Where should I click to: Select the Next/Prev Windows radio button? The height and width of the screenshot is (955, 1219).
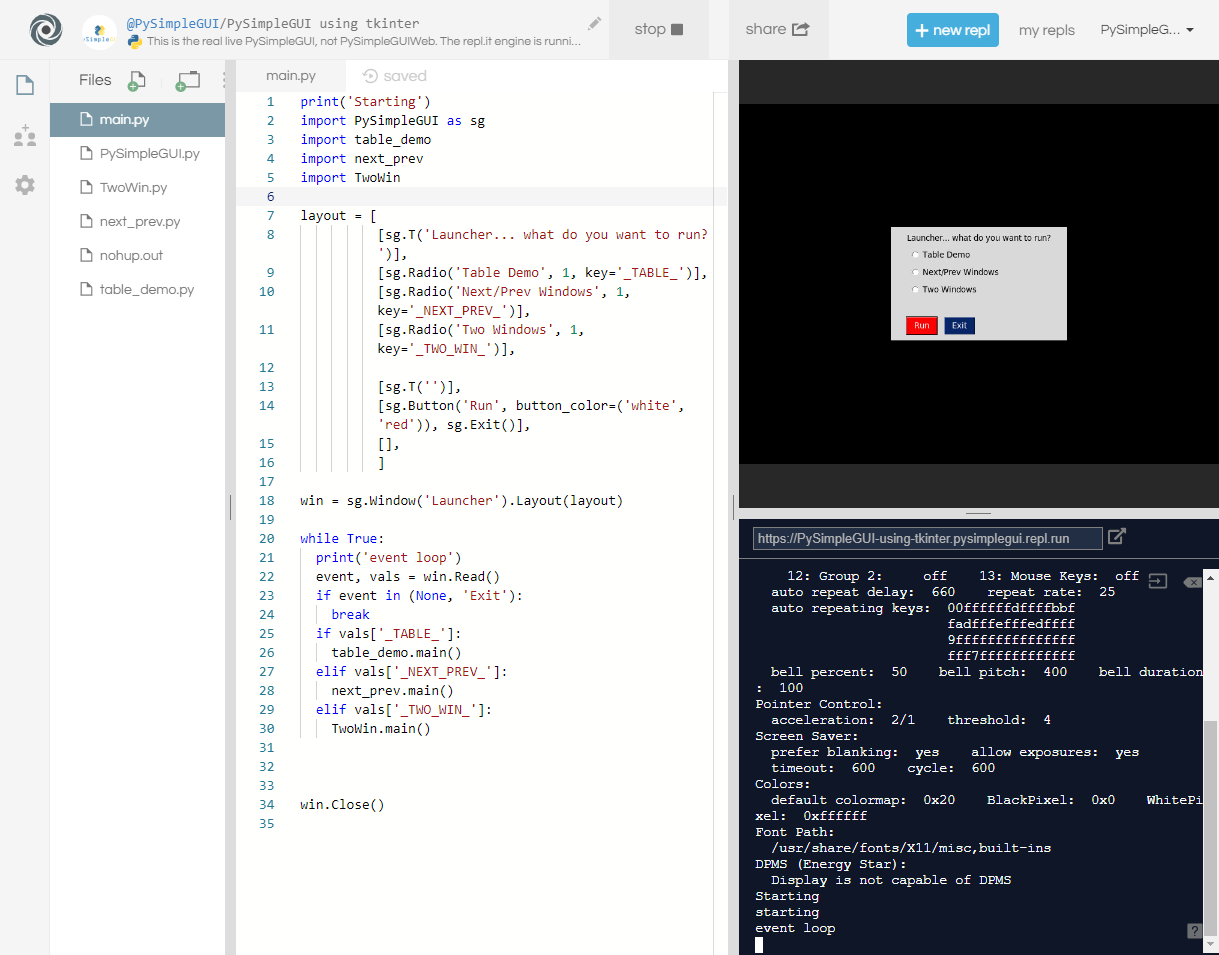tap(914, 272)
